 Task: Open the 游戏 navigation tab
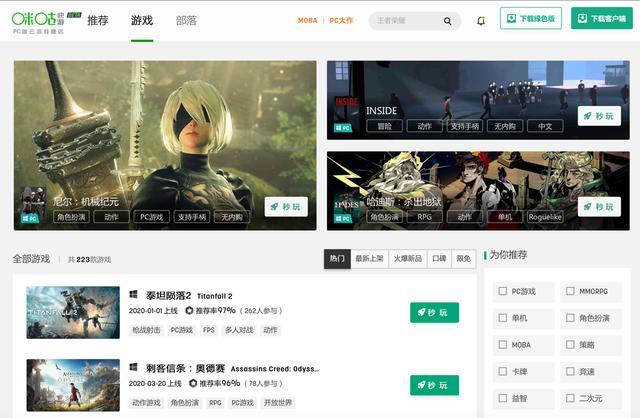[142, 20]
